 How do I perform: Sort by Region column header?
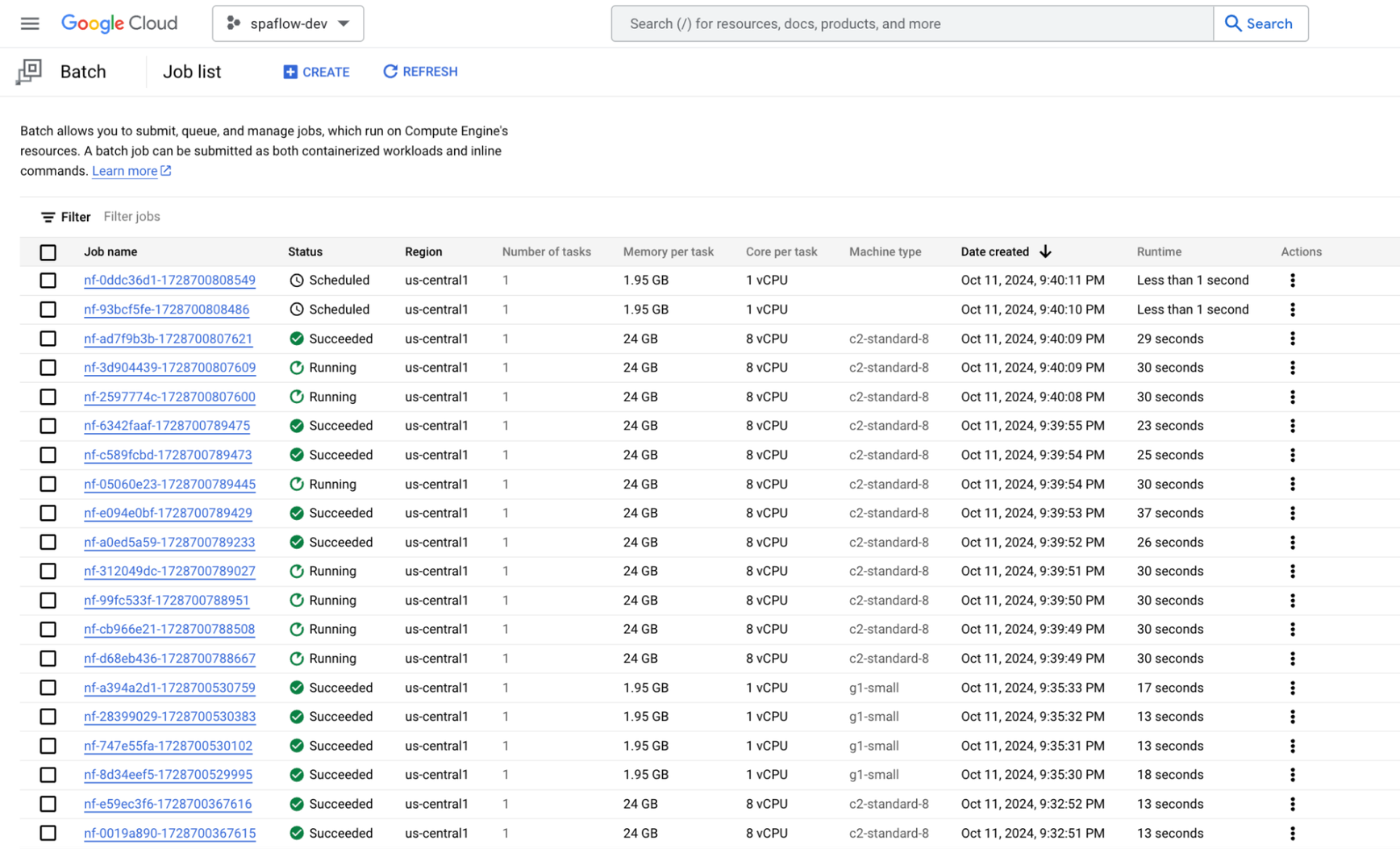(x=423, y=252)
